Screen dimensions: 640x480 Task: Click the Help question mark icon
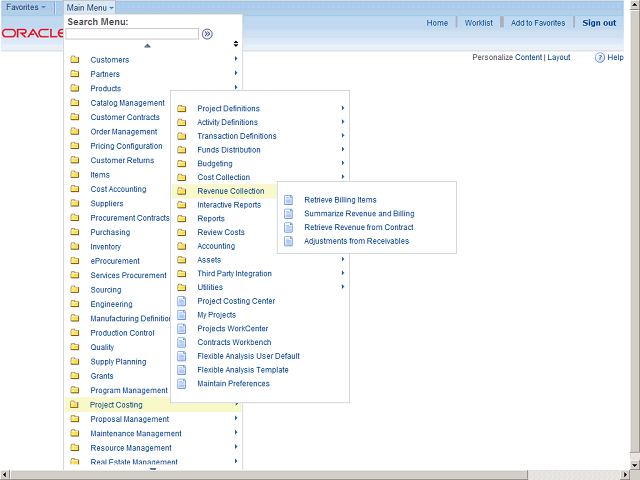(x=600, y=58)
